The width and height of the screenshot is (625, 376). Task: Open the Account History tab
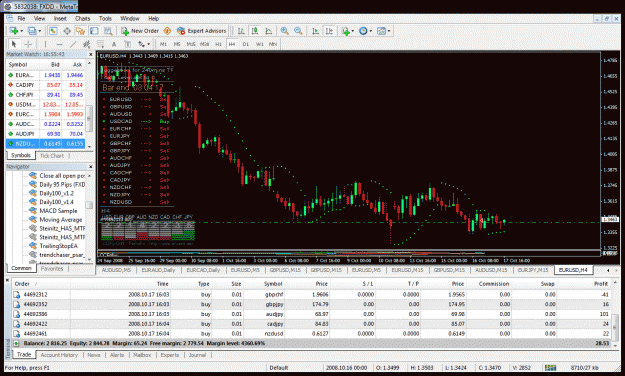coord(59,355)
